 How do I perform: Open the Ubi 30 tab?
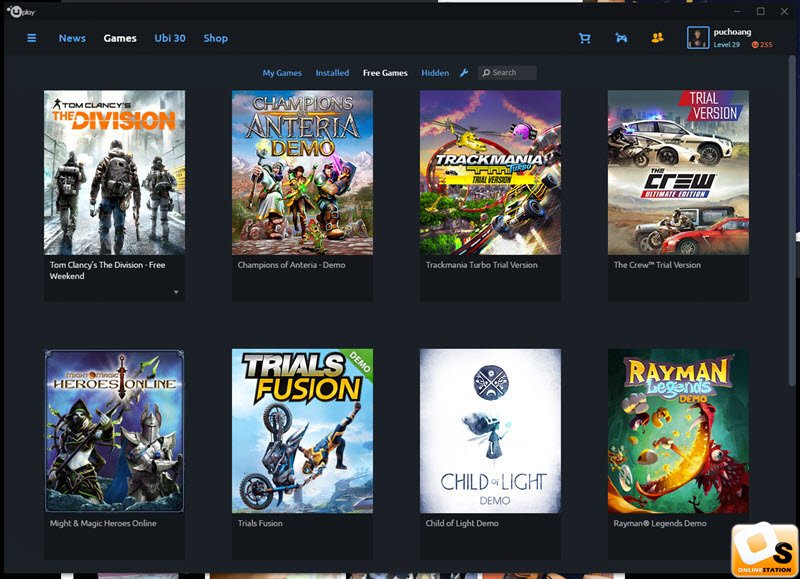coord(170,38)
